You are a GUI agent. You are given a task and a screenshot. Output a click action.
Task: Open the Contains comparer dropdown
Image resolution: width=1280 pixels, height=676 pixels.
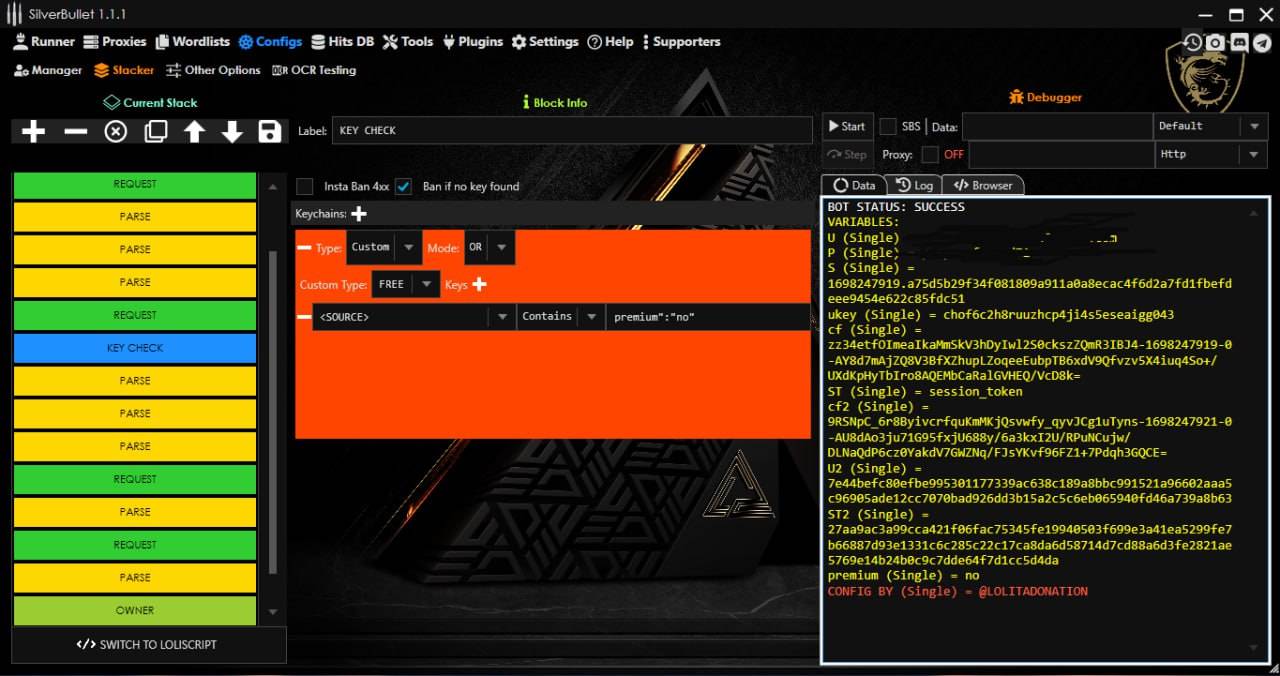[x=561, y=317]
